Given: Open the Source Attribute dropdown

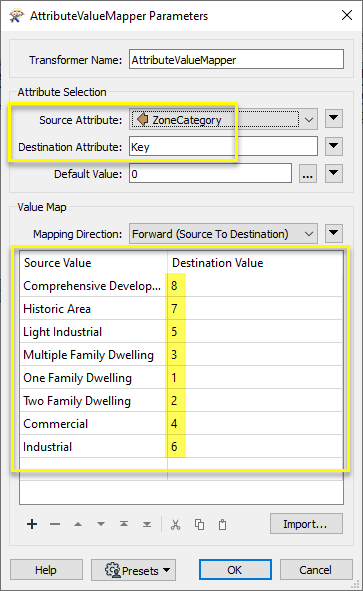Looking at the screenshot, I should 223,119.
